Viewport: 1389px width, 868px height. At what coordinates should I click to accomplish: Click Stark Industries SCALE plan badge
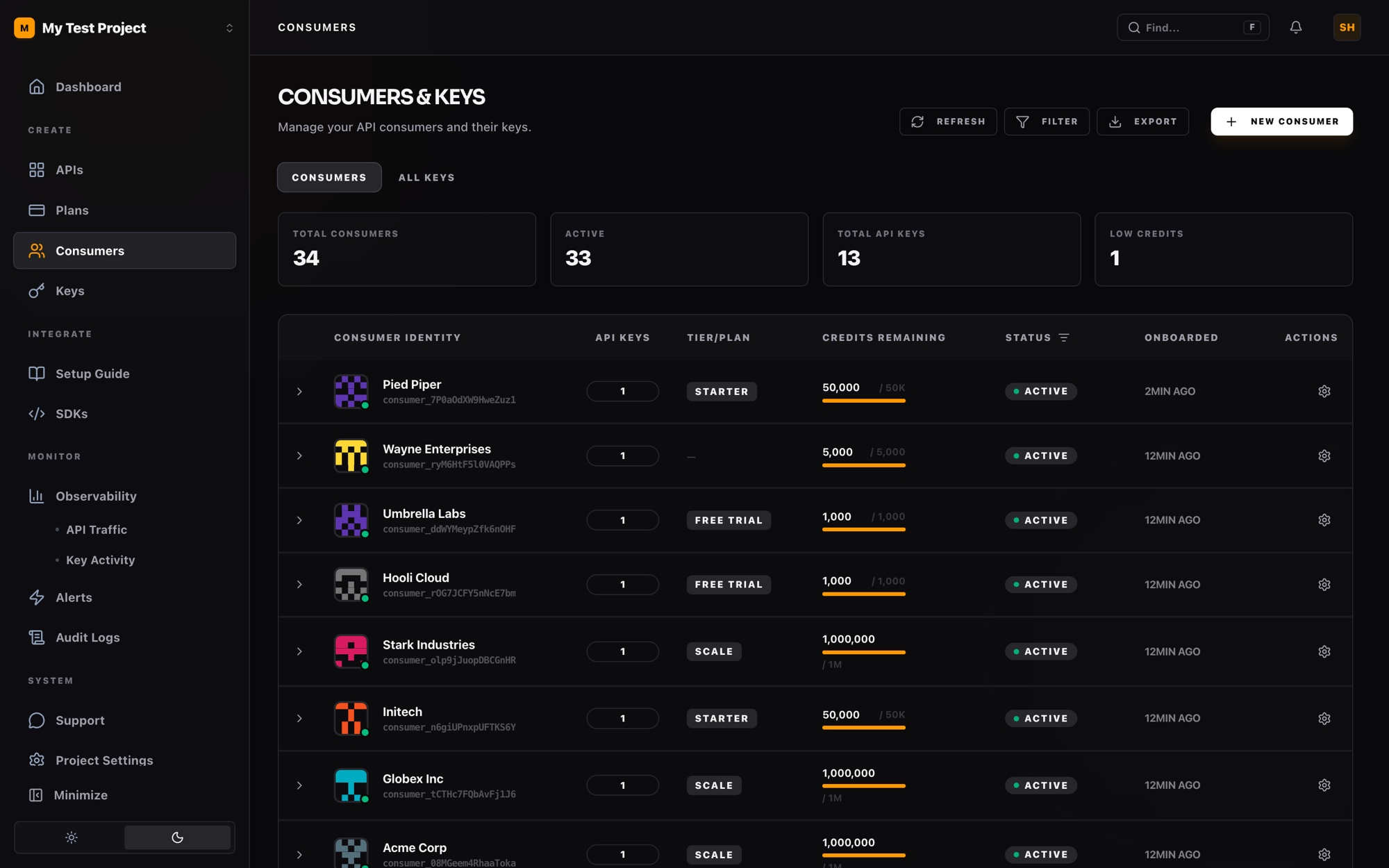(714, 652)
